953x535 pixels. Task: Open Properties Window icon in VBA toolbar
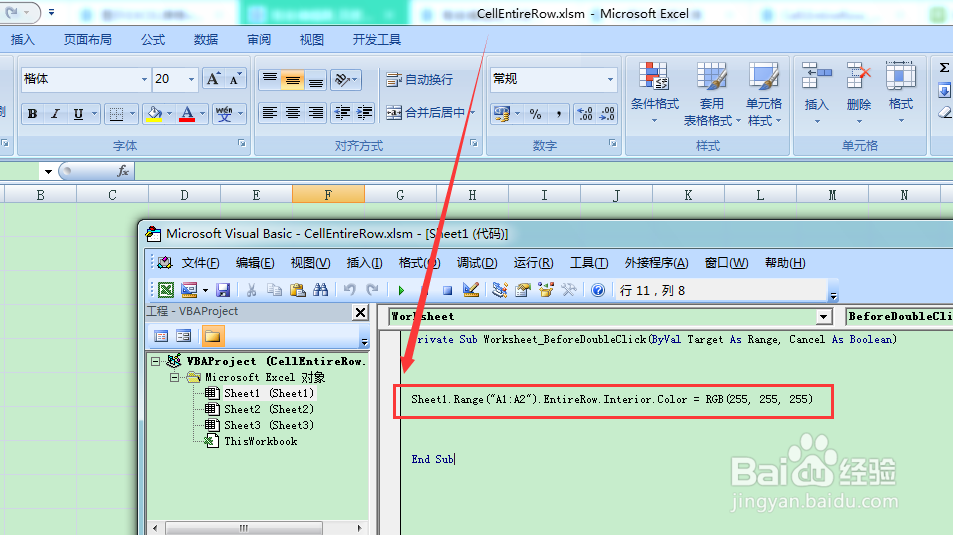click(523, 290)
